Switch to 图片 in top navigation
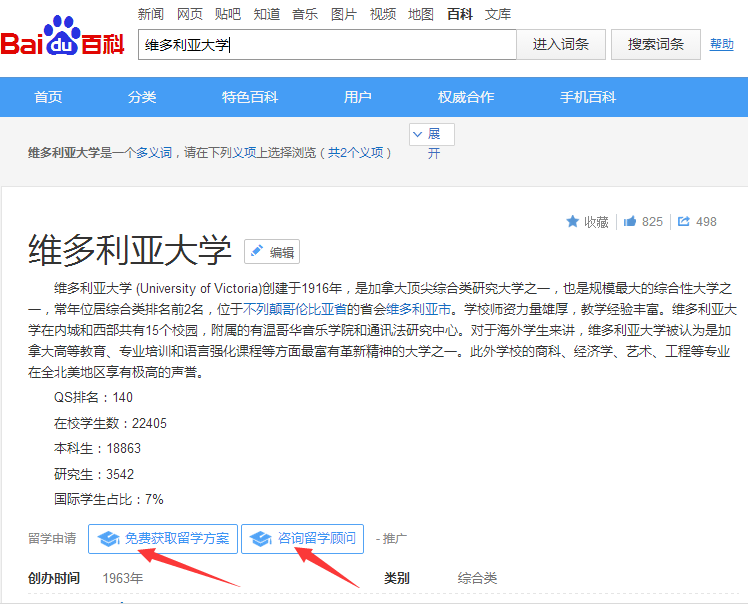The height and width of the screenshot is (604, 748). coord(344,14)
